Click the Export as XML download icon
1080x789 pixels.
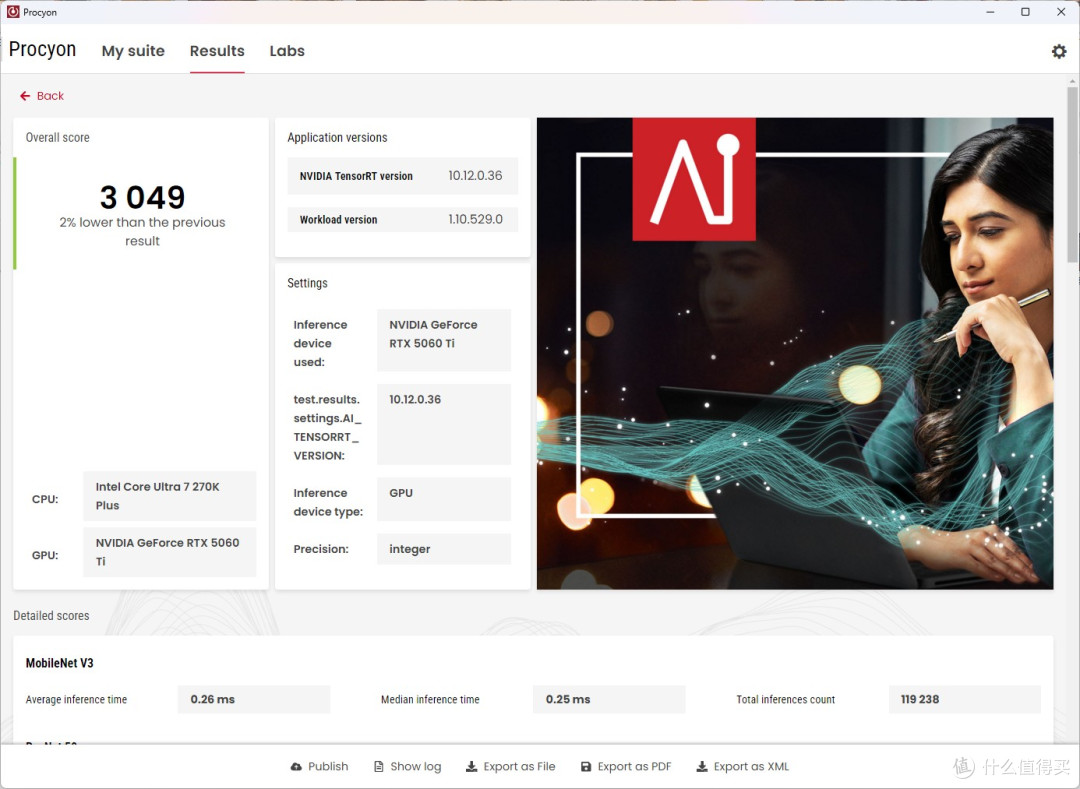702,766
